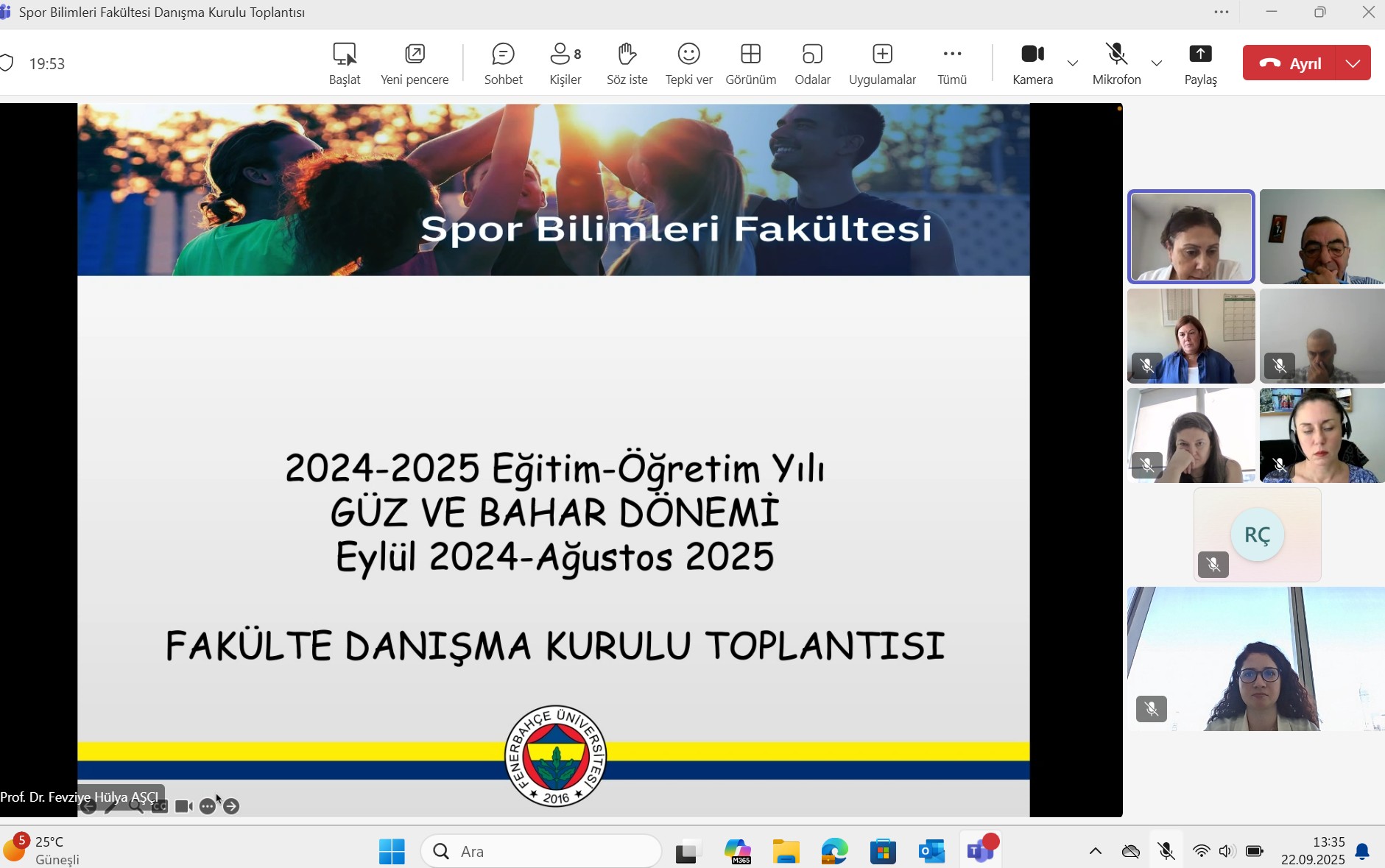1385x868 pixels.
Task: Open in Yeni pencere
Action: [x=415, y=63]
